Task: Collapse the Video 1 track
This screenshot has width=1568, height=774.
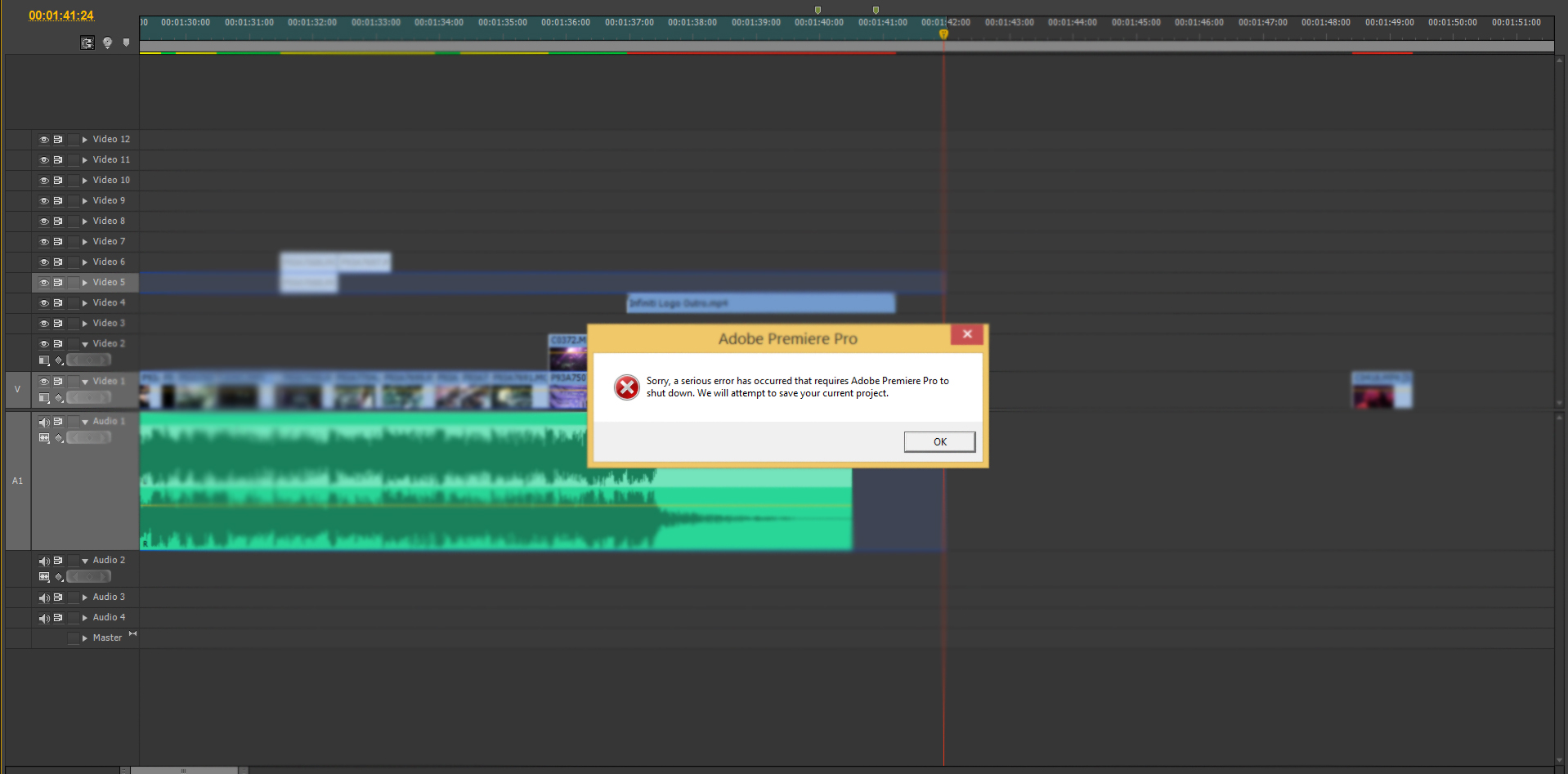Action: pos(85,382)
